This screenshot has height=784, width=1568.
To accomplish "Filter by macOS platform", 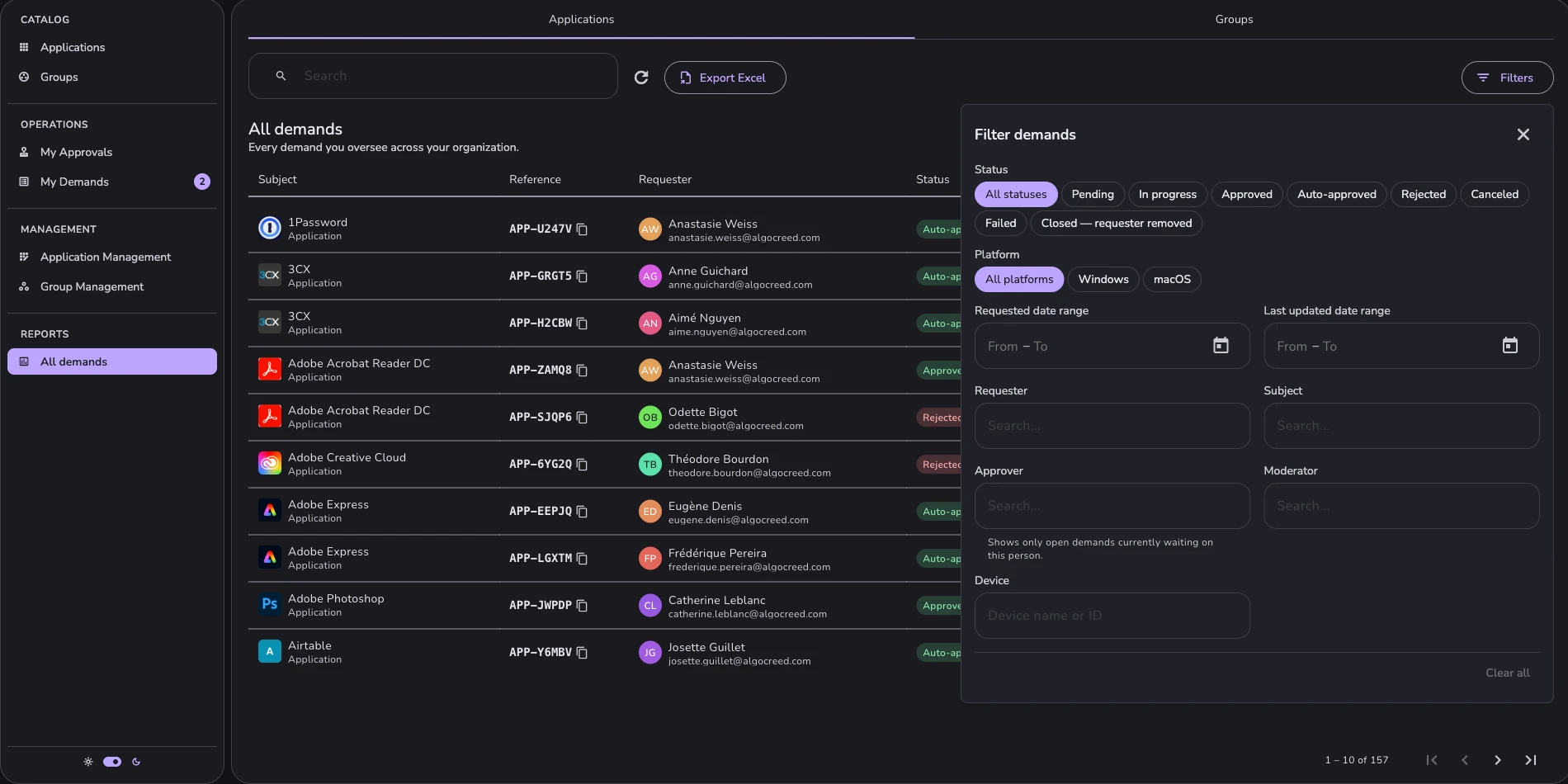I will 1172,280.
